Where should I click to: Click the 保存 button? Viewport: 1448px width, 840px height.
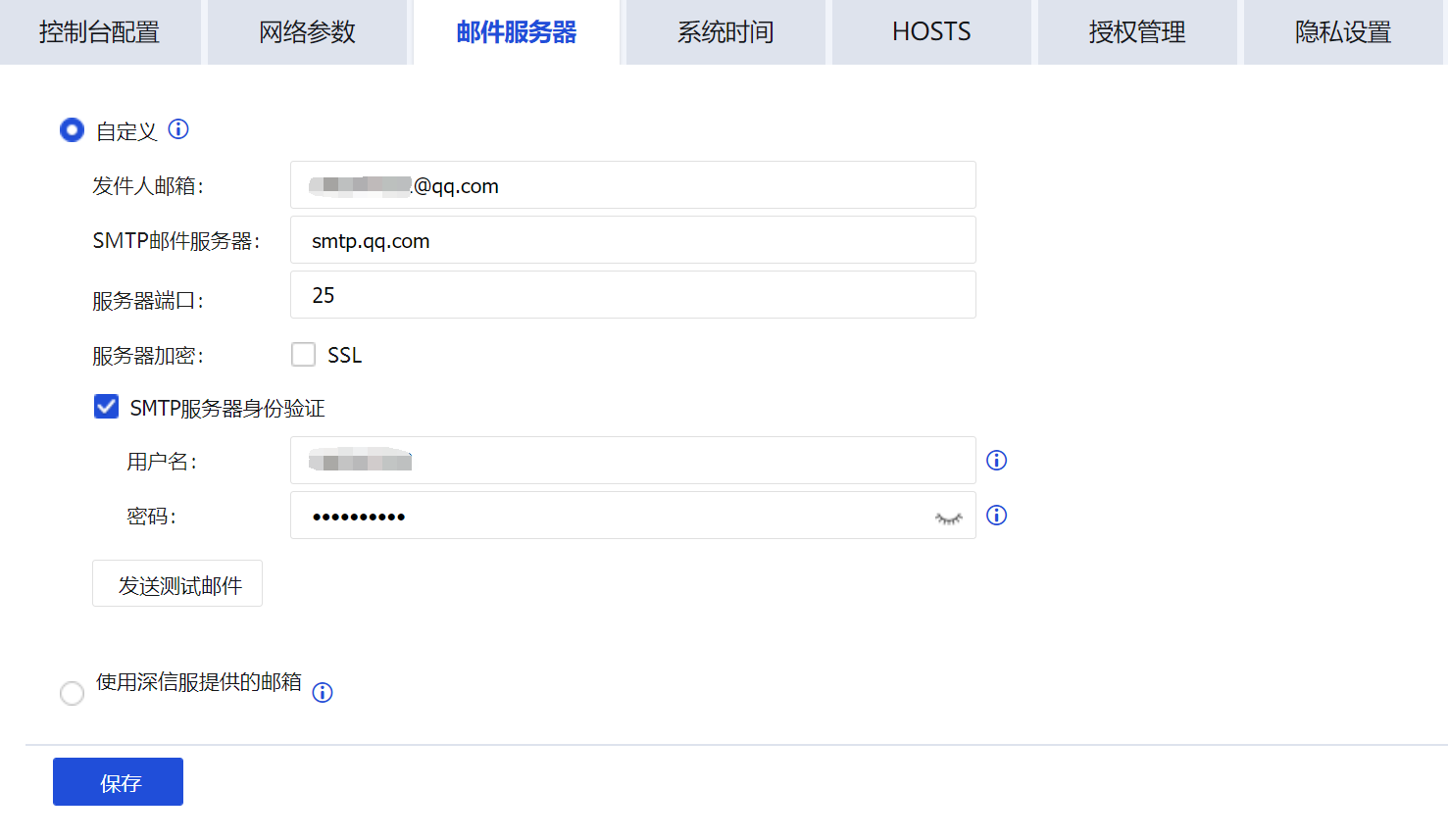(x=118, y=782)
